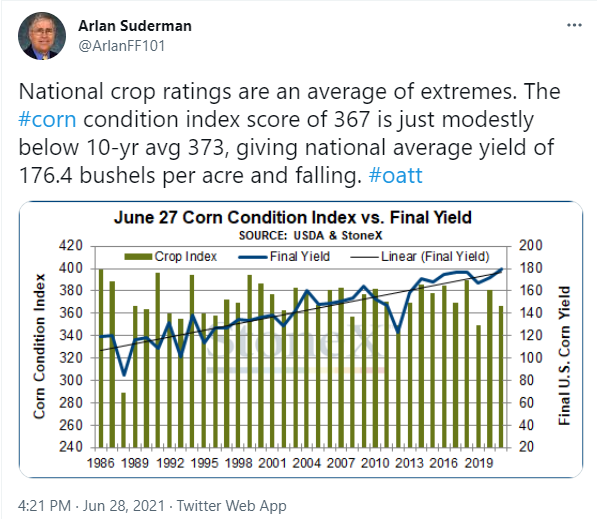Click the Final U.S. Corn Yield axis label
The image size is (597, 519).
564,355
